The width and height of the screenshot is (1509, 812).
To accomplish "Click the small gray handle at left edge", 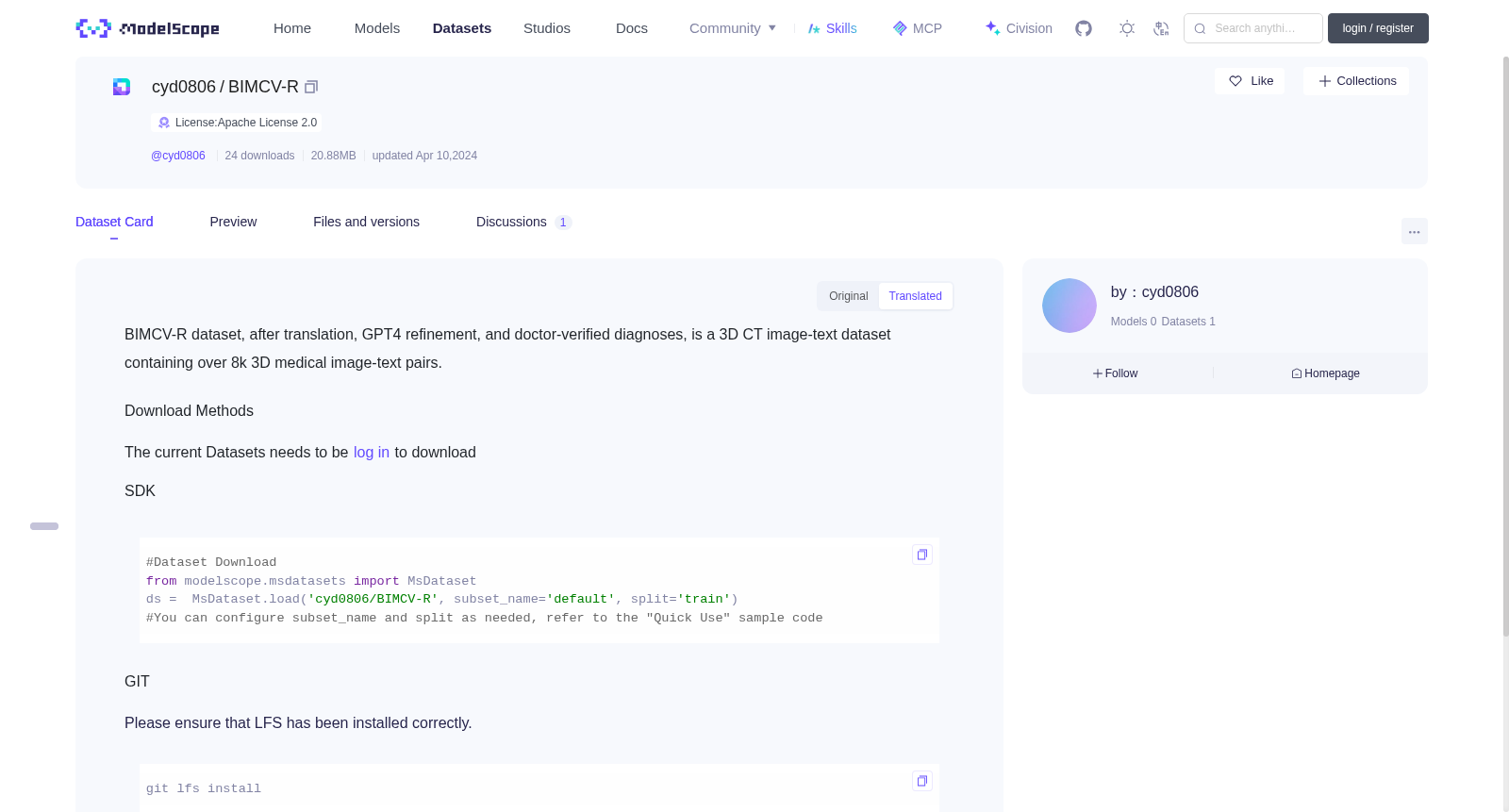I will 44,526.
